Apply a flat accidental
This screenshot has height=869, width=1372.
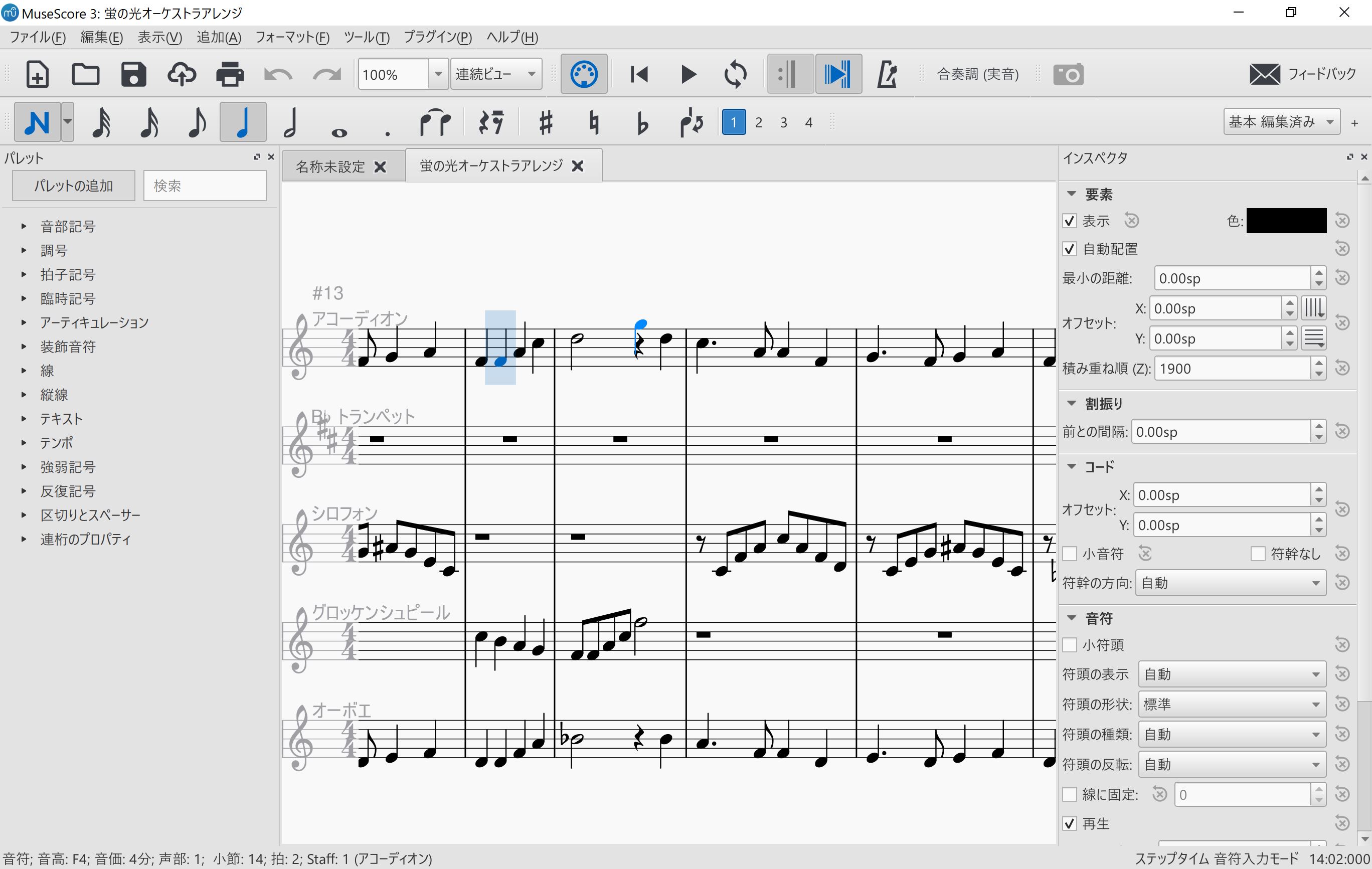642,122
